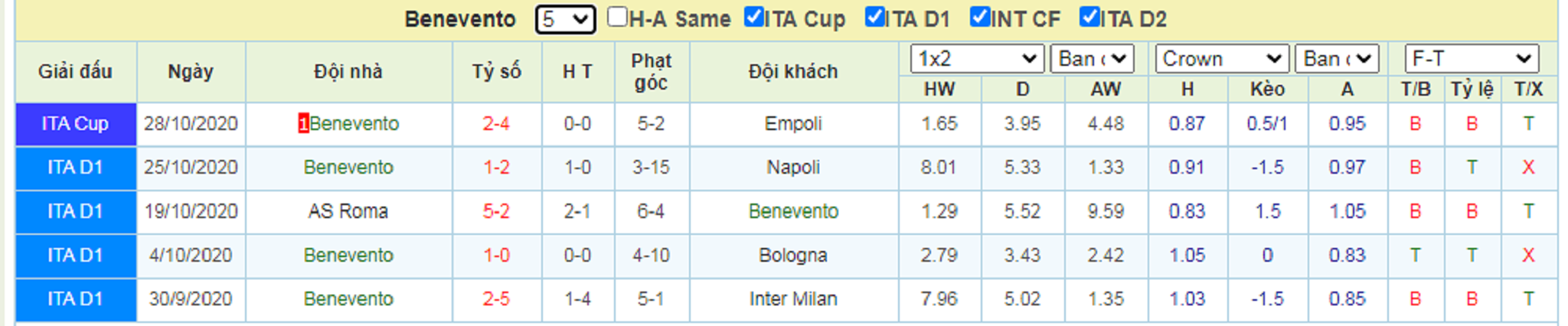Click the 2-4 score versus Empoli
The image size is (1568, 326).
[x=496, y=124]
